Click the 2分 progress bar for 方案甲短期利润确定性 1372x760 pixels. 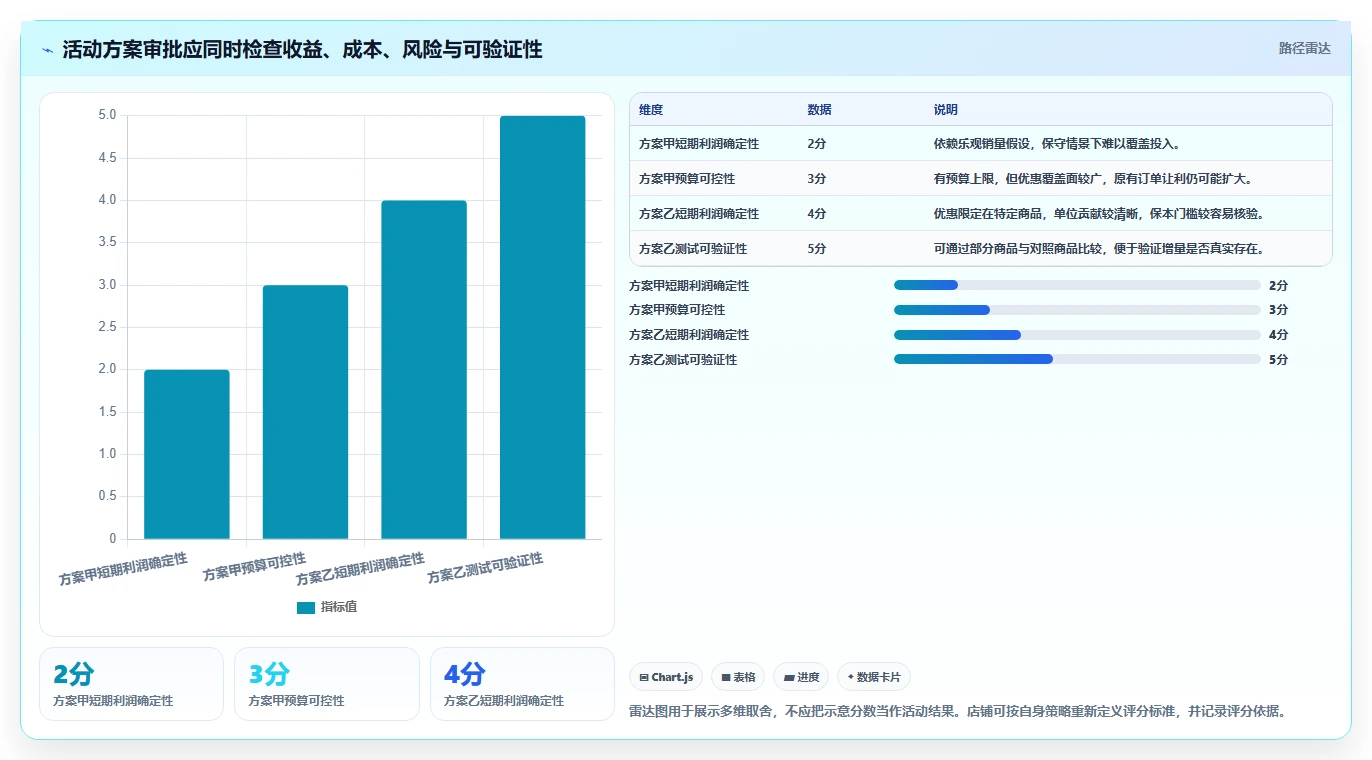1077,285
